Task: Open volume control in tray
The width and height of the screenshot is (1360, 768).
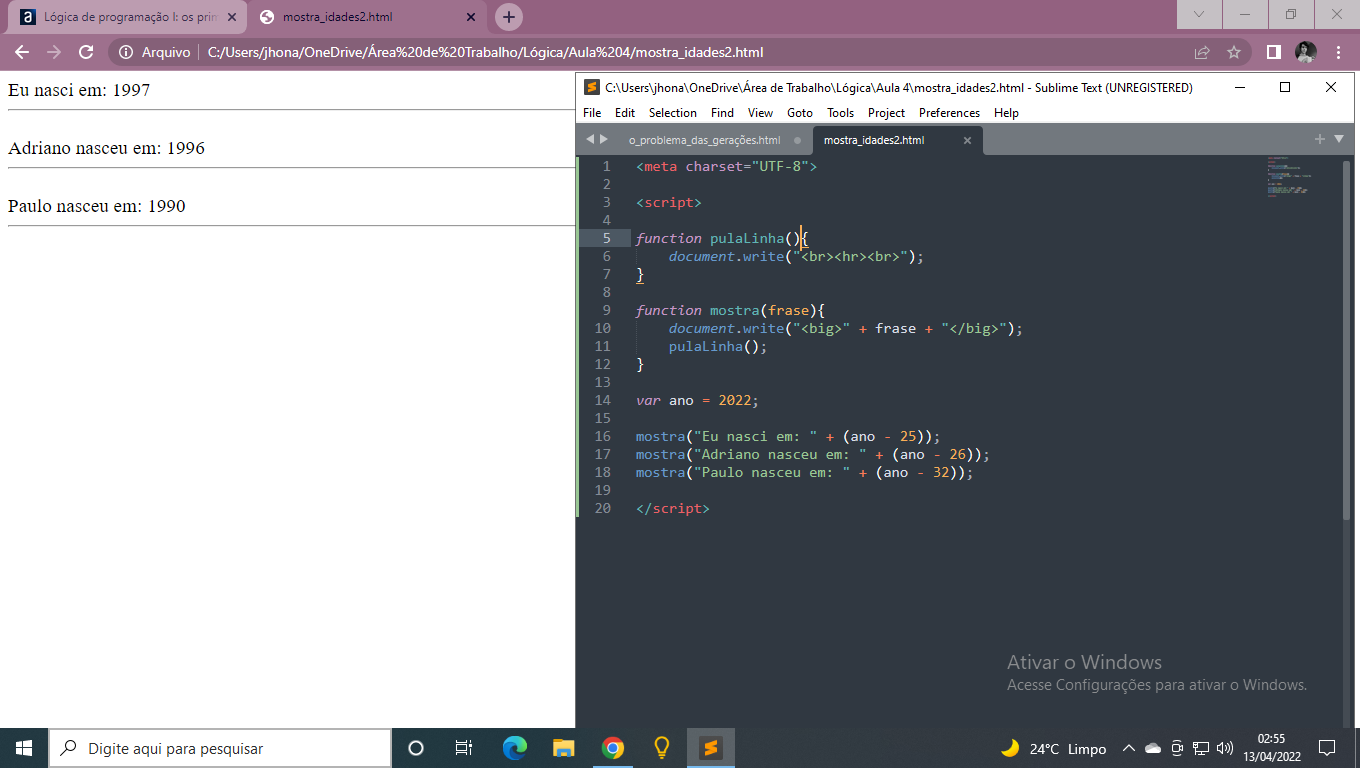Action: point(1225,748)
